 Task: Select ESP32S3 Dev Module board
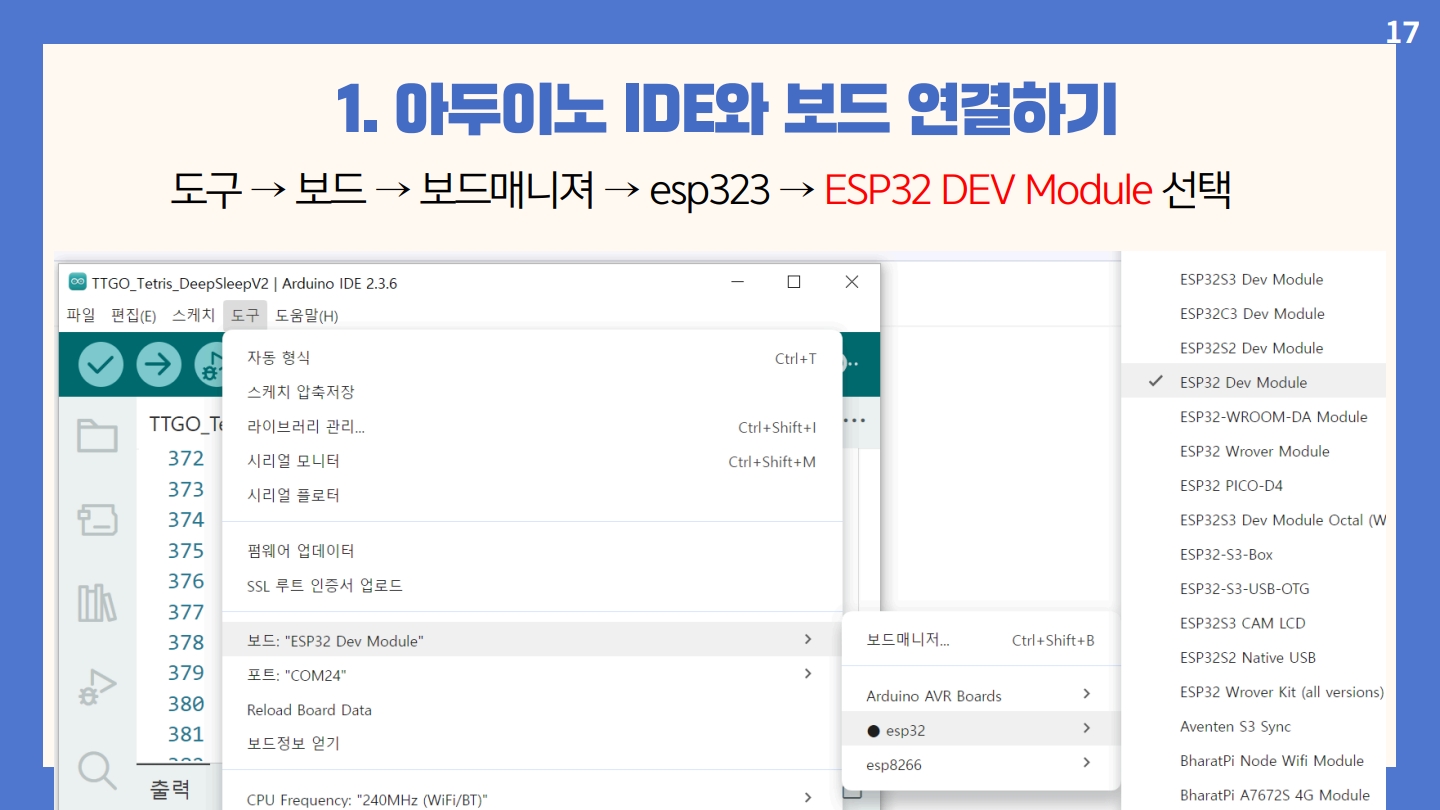(x=1254, y=279)
